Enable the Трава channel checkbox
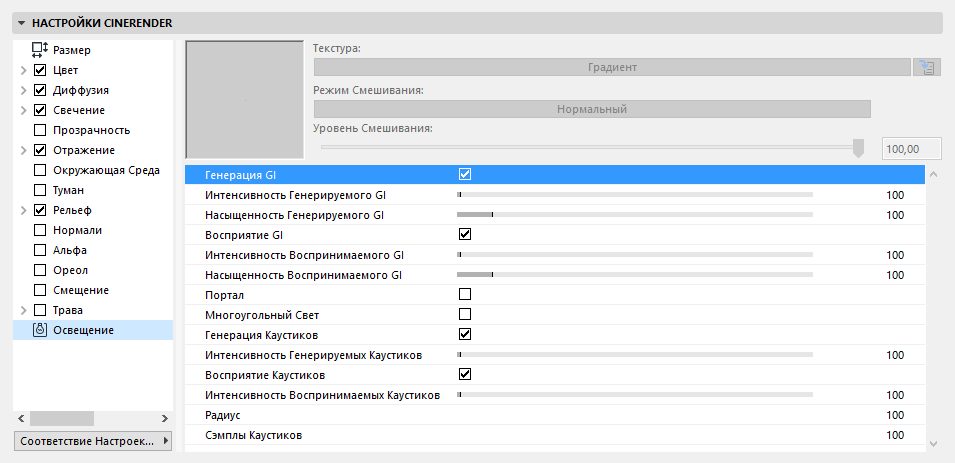 tap(40, 310)
